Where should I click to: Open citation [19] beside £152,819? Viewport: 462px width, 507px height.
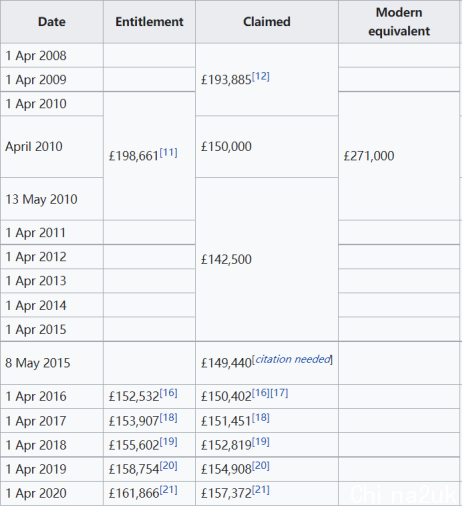(x=260, y=442)
